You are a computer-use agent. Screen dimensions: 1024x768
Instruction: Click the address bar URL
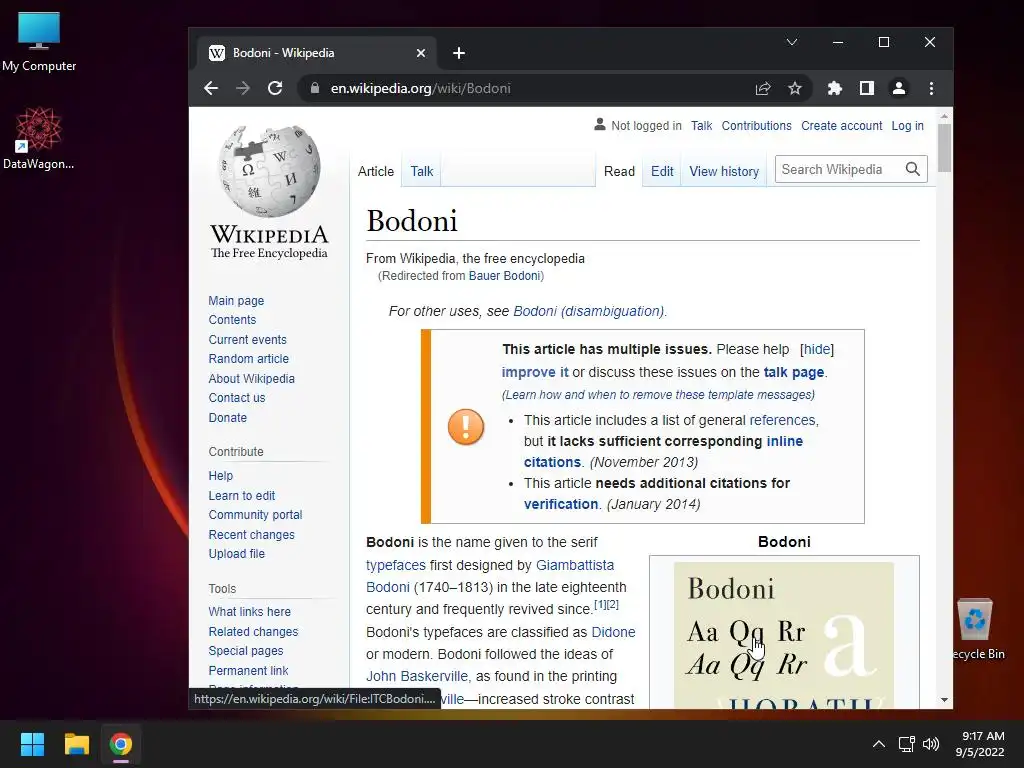[x=421, y=88]
